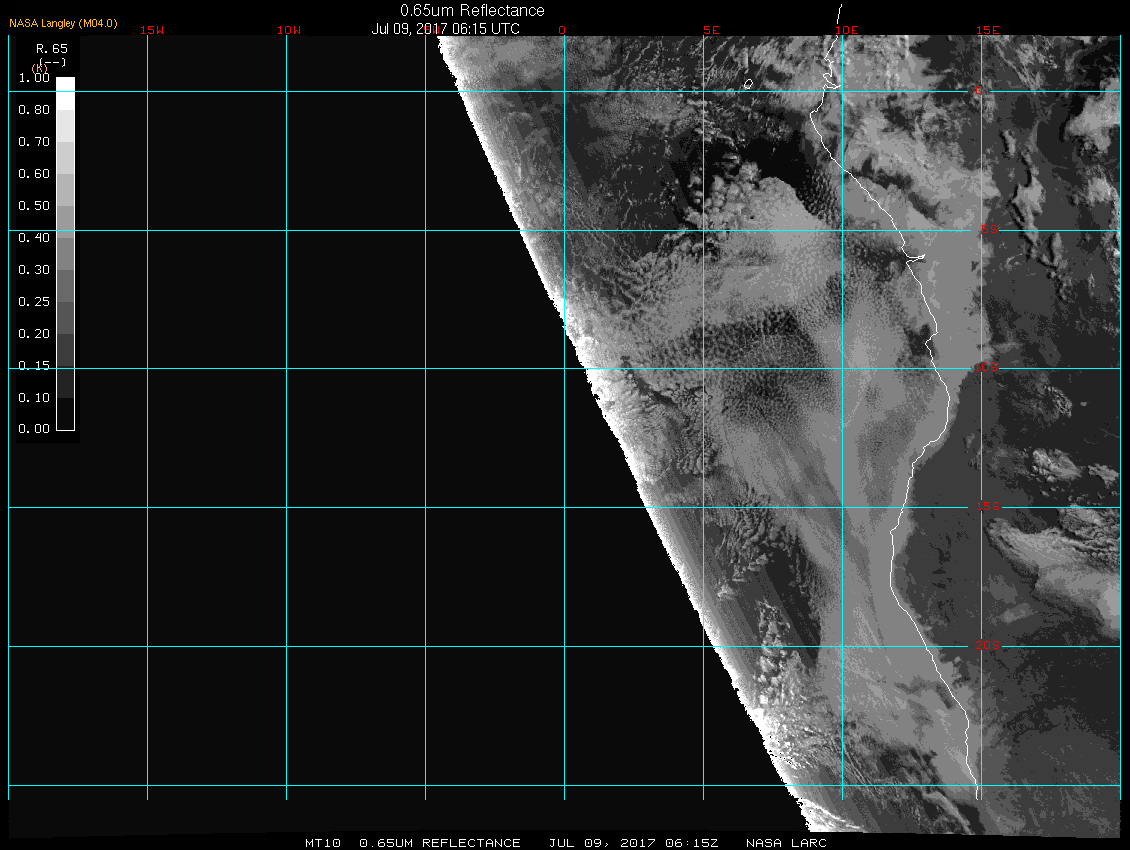Click the '0.25' color bar value
The width and height of the screenshot is (1130, 850).
[x=34, y=301]
